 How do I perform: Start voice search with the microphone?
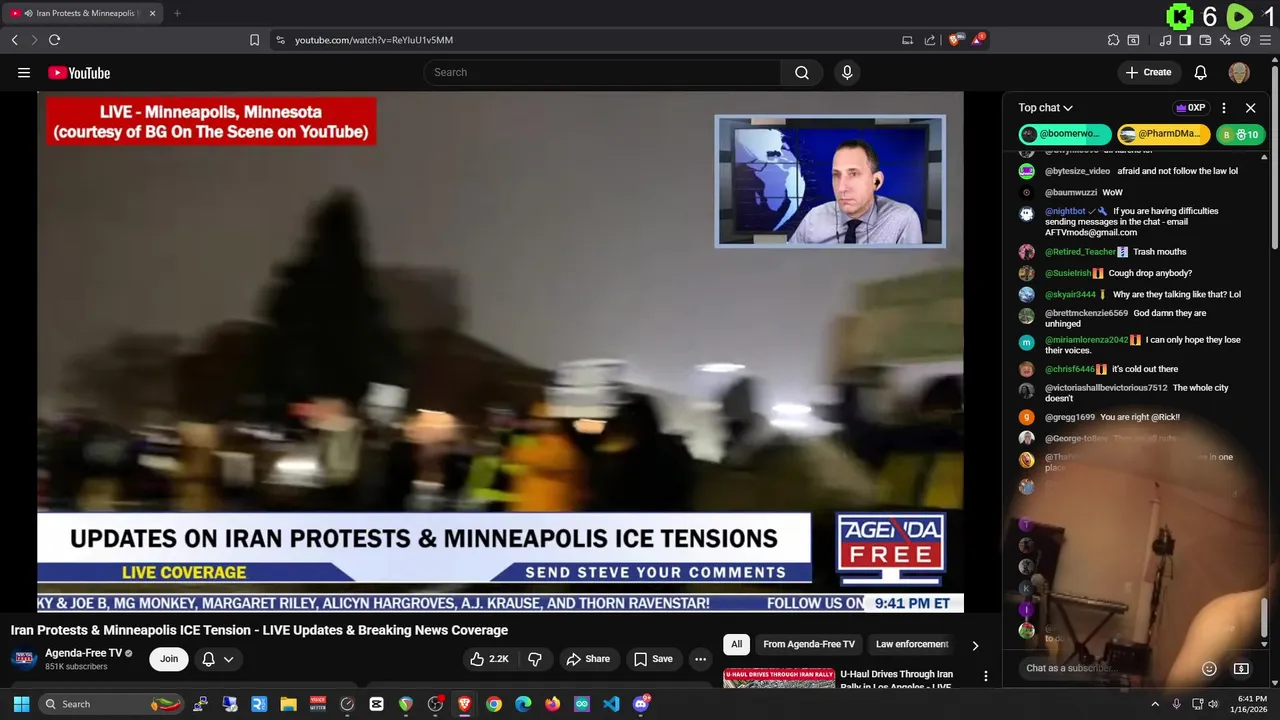click(x=847, y=72)
